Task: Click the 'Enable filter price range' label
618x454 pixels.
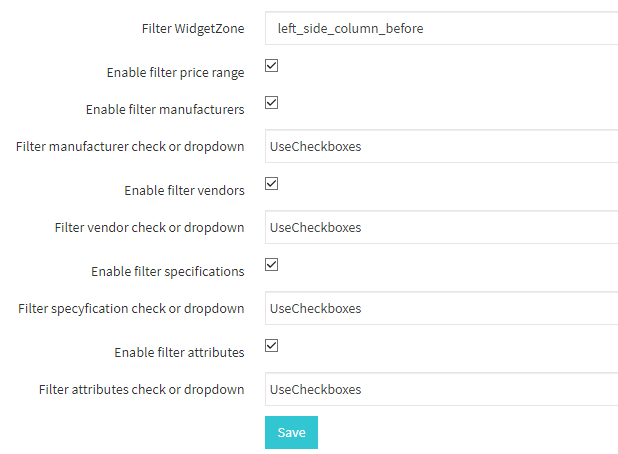Action: (x=175, y=73)
